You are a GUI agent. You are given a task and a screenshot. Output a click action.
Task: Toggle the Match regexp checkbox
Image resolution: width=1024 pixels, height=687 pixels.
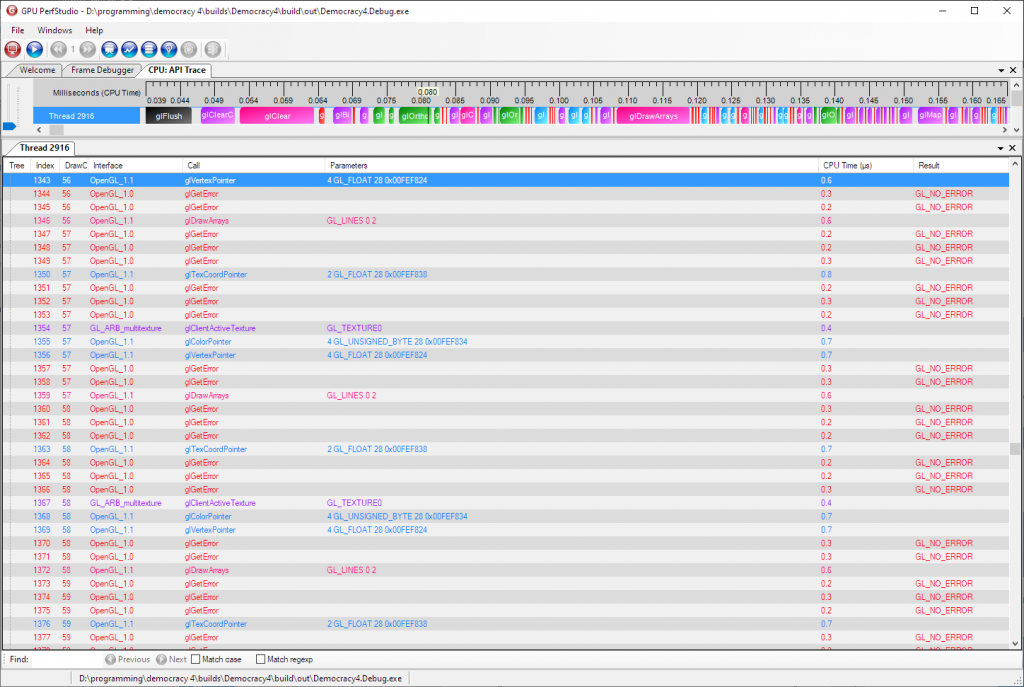point(261,660)
